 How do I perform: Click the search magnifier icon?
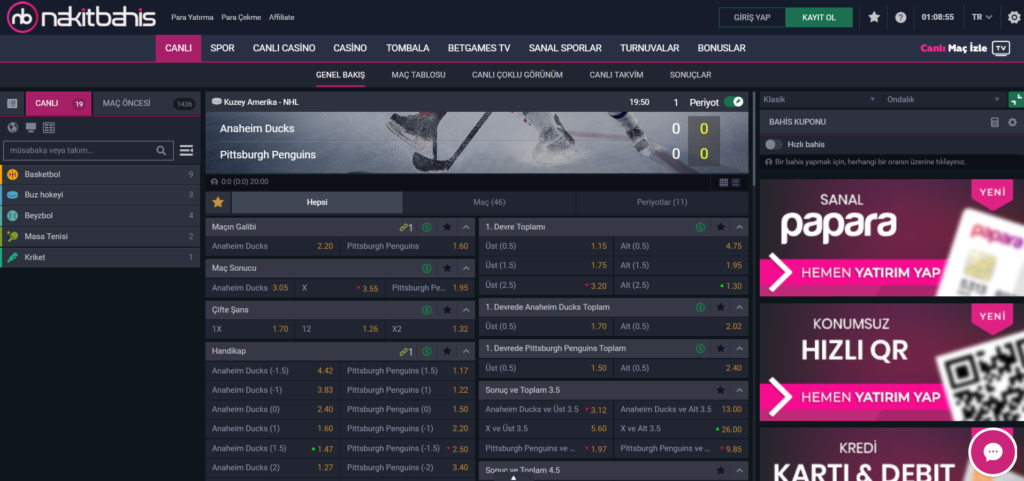pos(161,151)
